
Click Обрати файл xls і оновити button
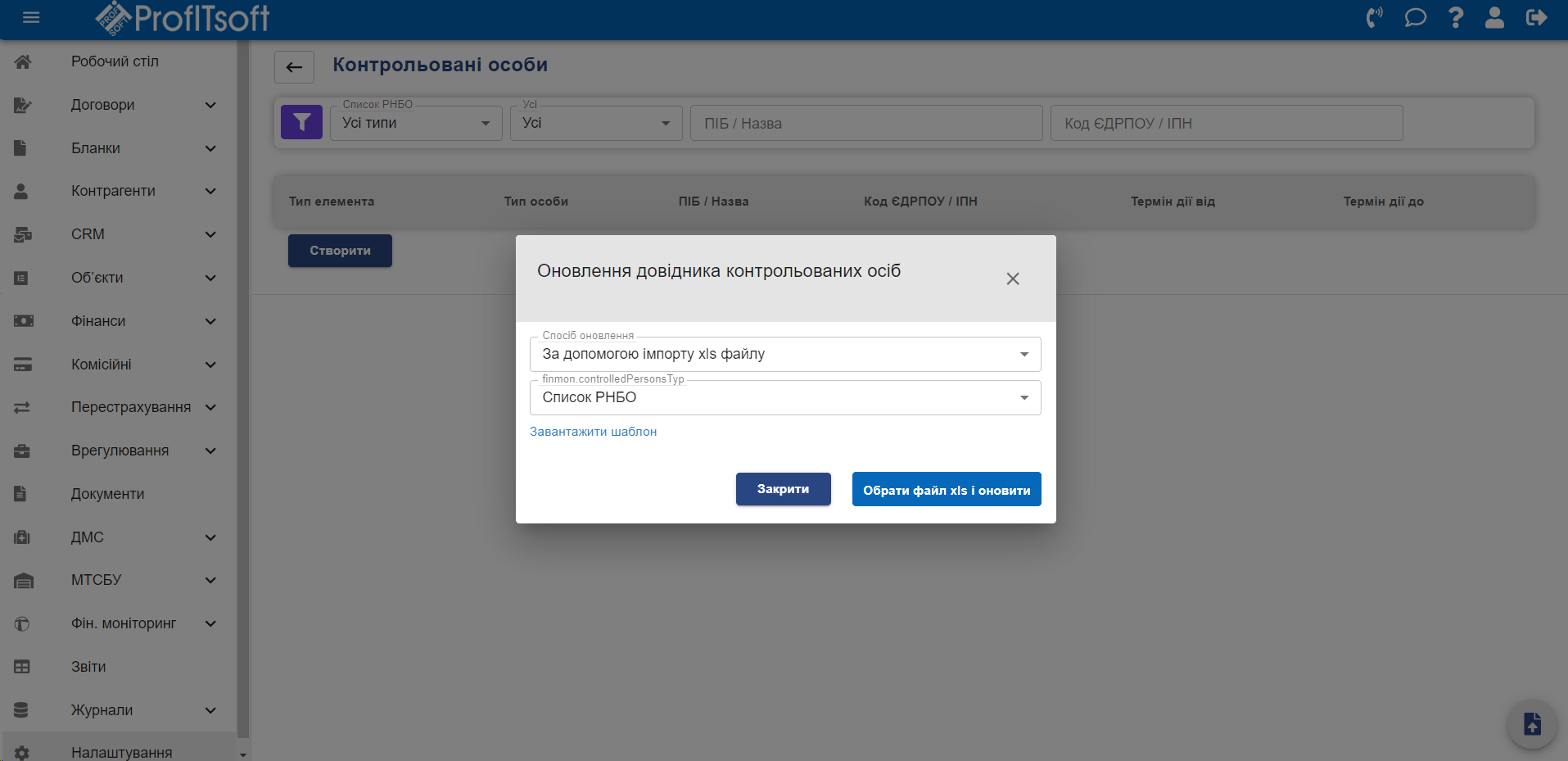coord(946,490)
